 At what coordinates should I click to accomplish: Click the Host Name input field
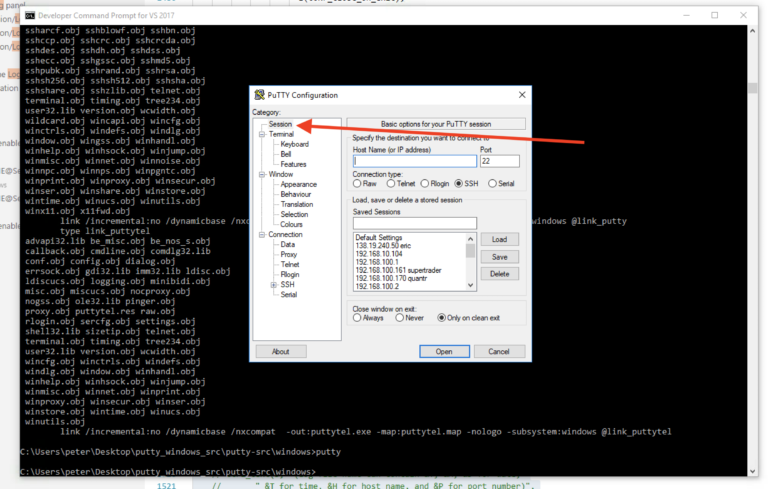[x=414, y=161]
